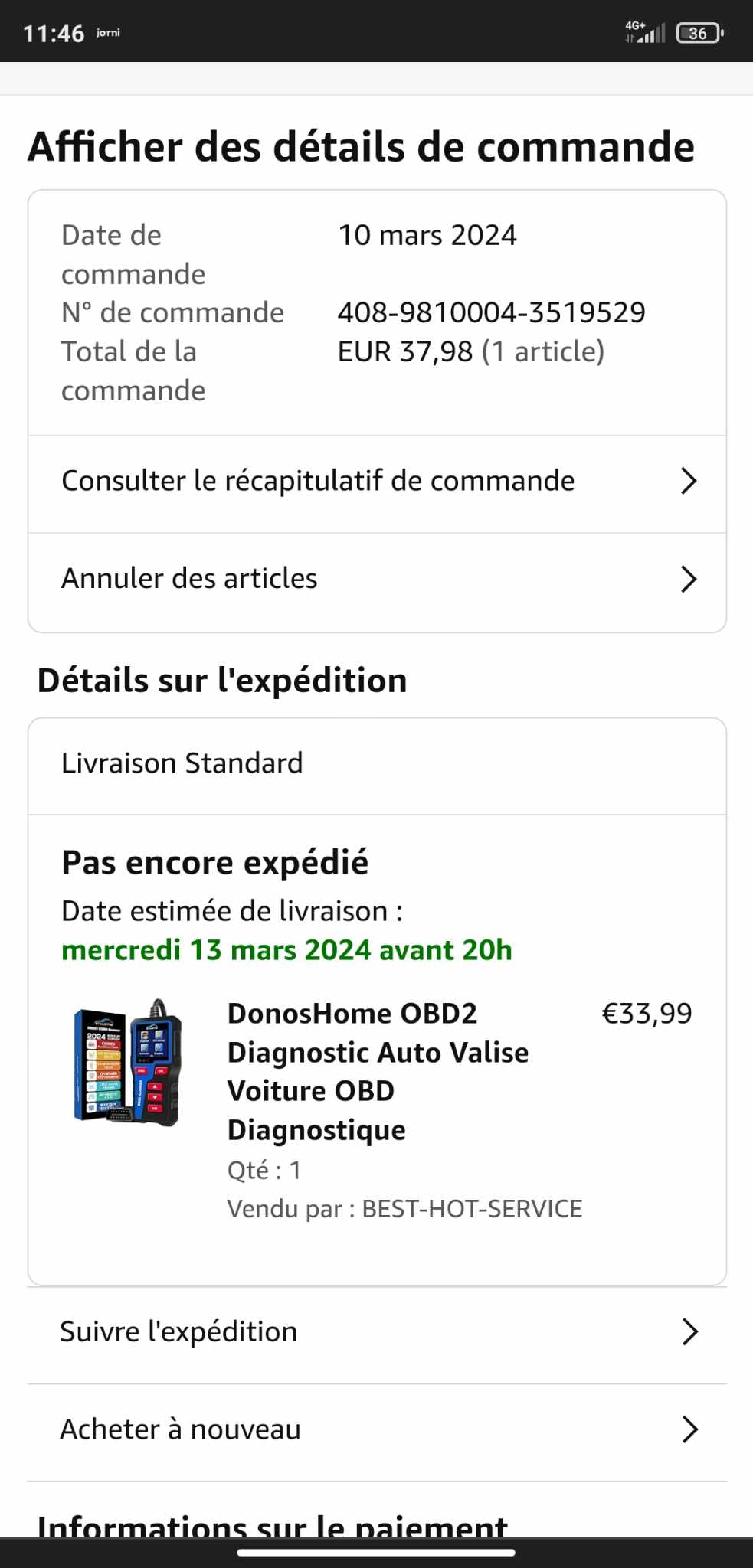This screenshot has width=753, height=1568.
Task: Tap the green estimated delivery date text
Action: coord(286,950)
